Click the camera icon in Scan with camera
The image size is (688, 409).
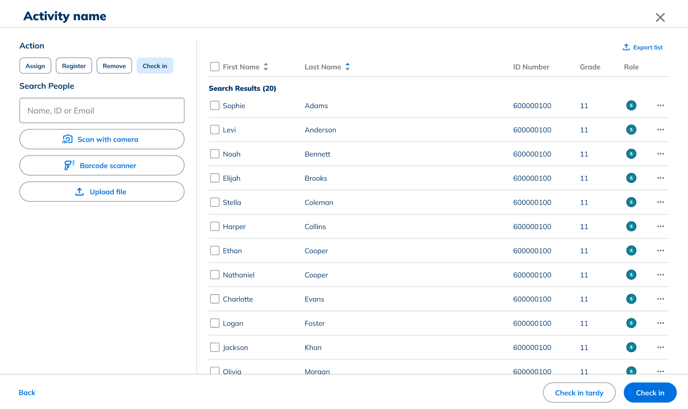click(x=68, y=139)
